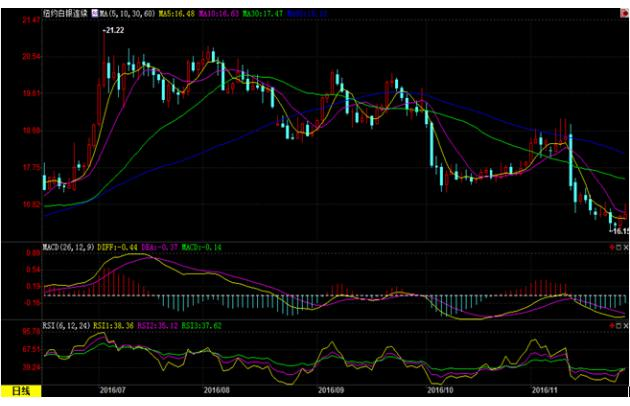Maximize the MACD indicator panel
Viewport: 630px width, 406px height.
(x=619, y=247)
